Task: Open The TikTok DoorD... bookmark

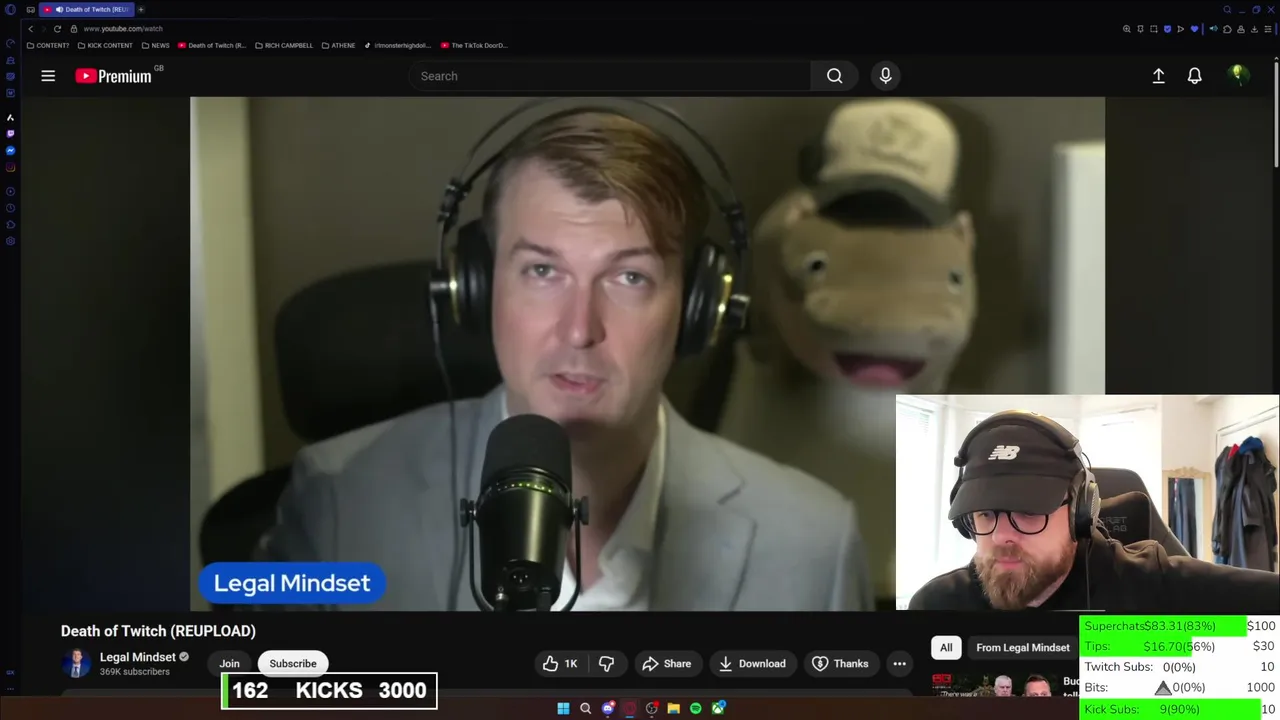Action: (x=474, y=45)
